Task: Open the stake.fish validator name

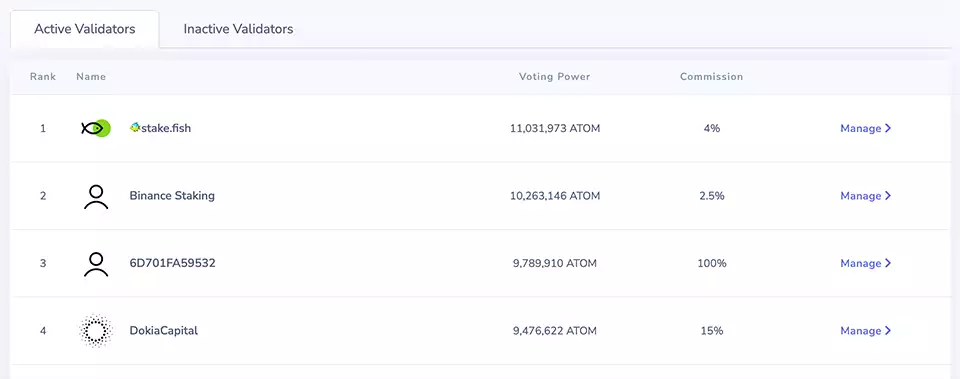Action: (x=166, y=129)
